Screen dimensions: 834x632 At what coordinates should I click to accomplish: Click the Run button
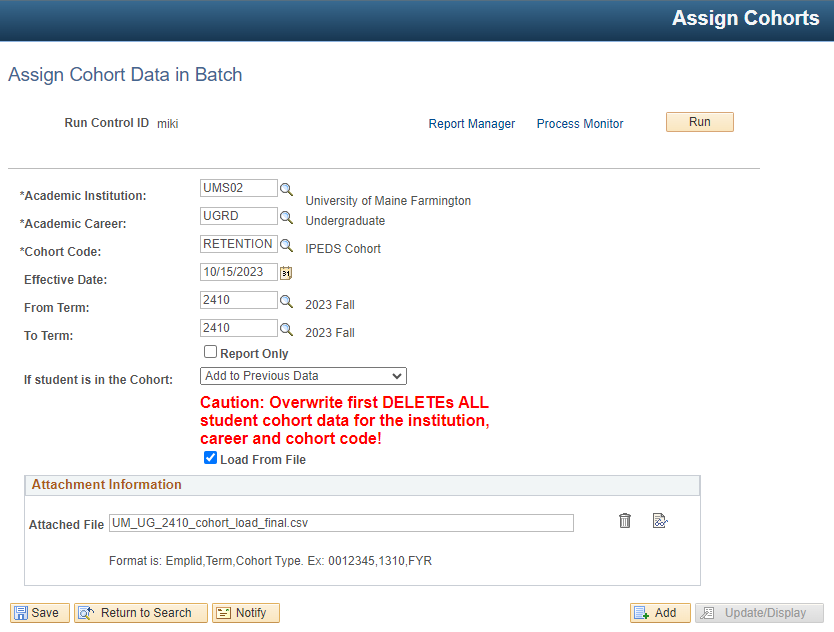pyautogui.click(x=699, y=122)
